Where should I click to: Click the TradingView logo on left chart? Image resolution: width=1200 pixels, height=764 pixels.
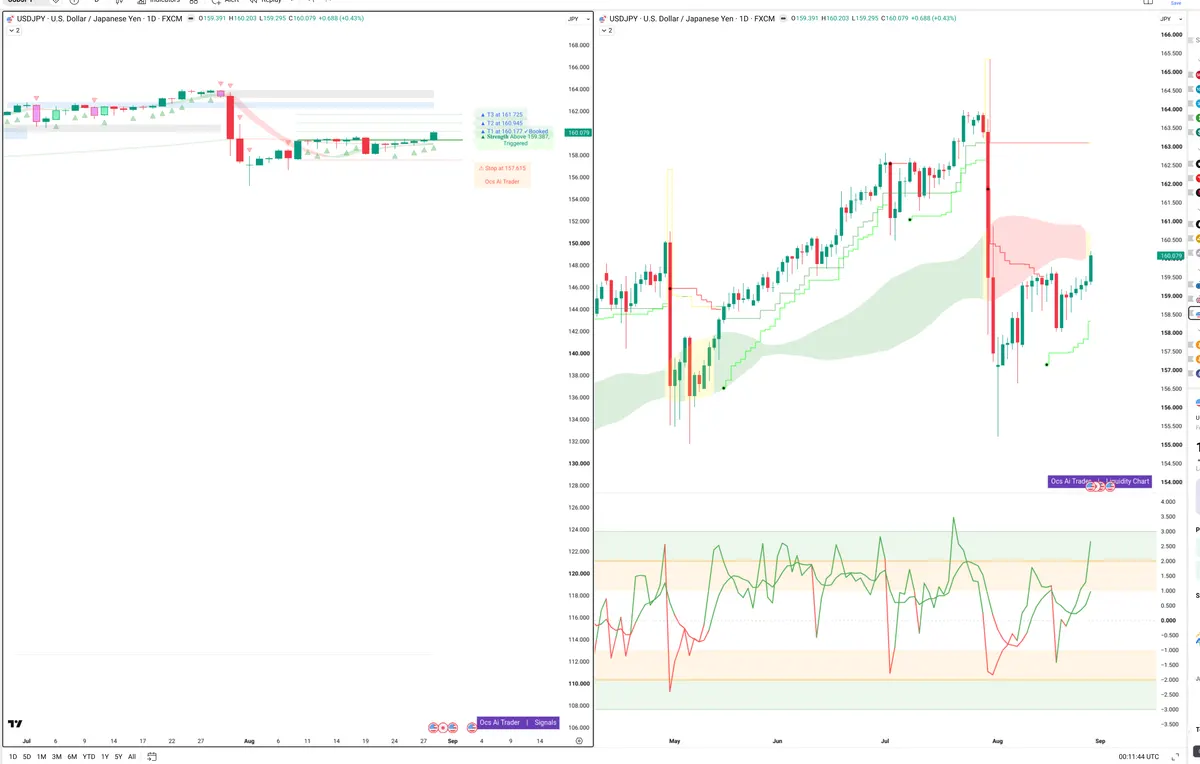point(15,724)
